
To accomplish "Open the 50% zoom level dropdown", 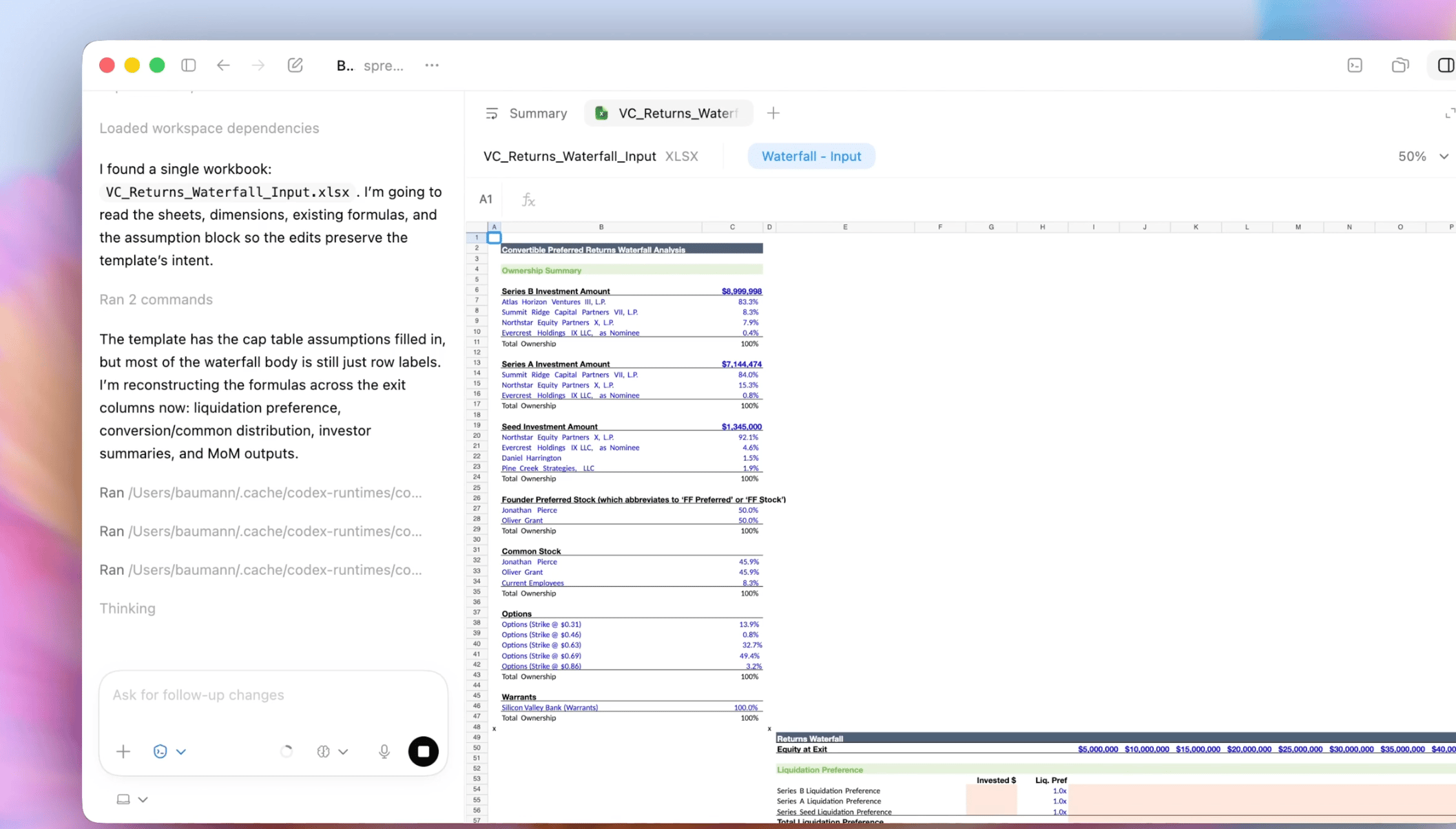I will click(x=1423, y=156).
